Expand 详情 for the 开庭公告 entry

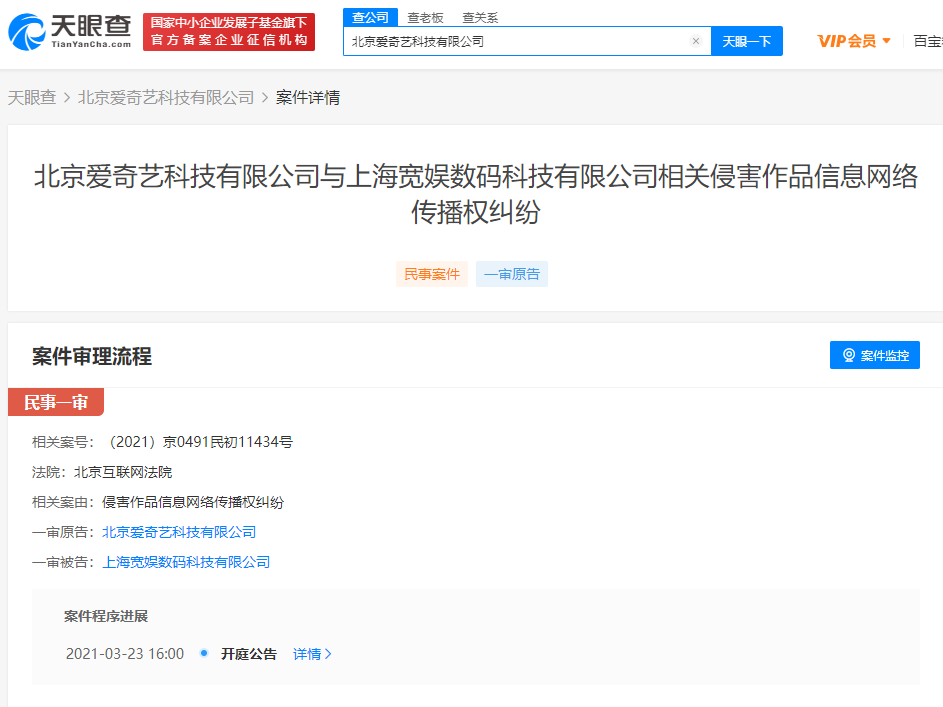tap(312, 654)
